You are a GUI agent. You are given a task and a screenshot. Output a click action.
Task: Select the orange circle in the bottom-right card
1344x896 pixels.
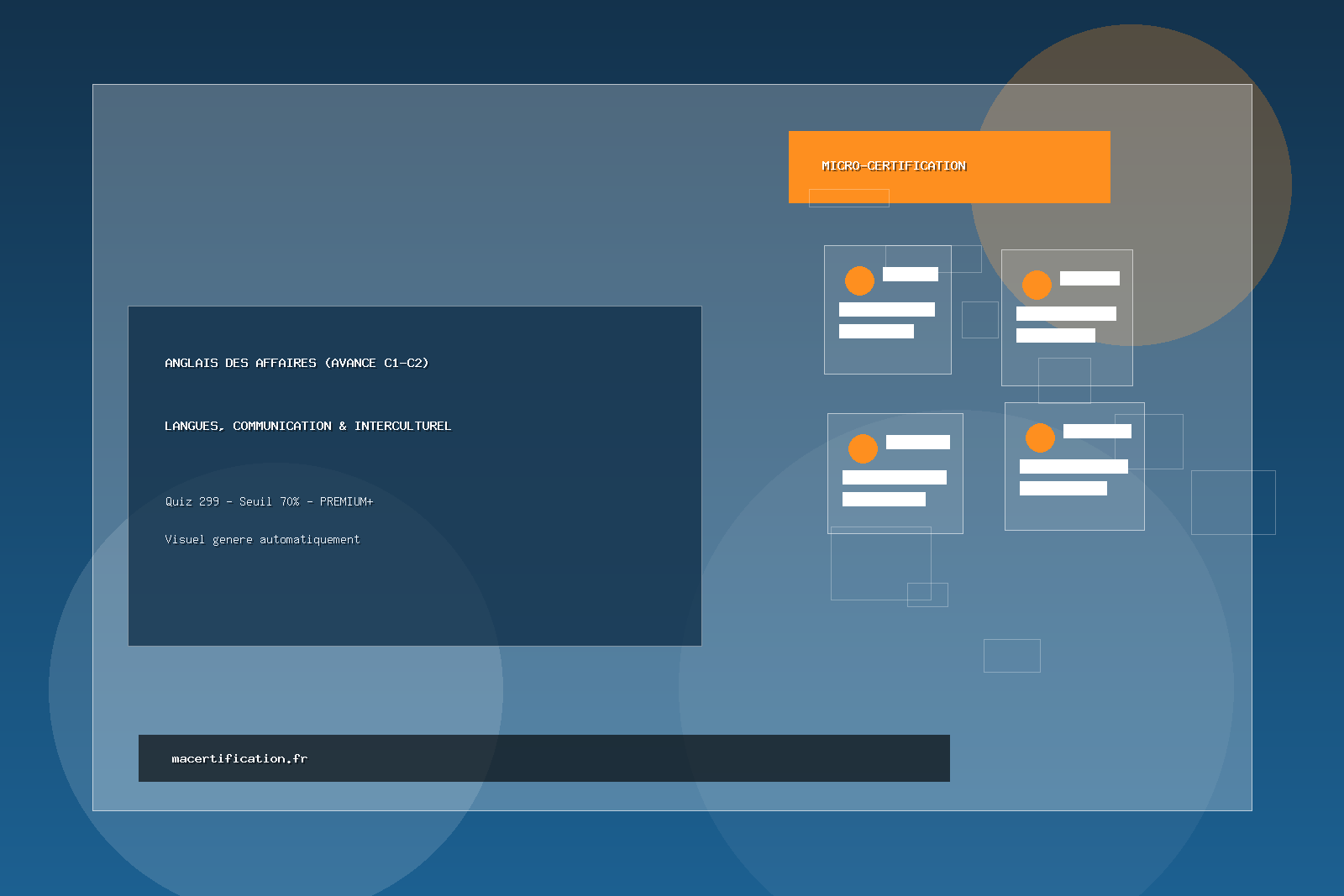tap(1040, 438)
